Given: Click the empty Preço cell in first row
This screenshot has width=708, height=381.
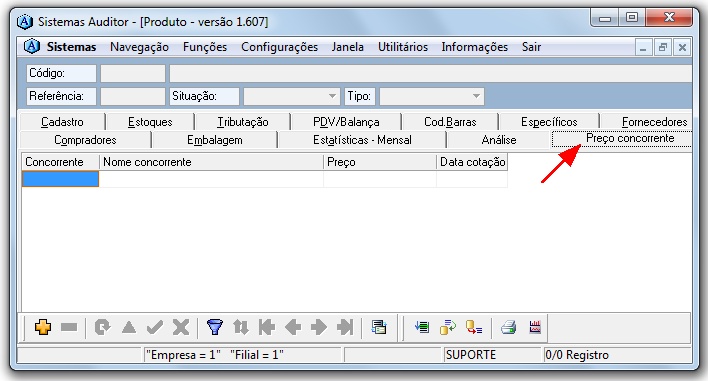Looking at the screenshot, I should (x=380, y=179).
